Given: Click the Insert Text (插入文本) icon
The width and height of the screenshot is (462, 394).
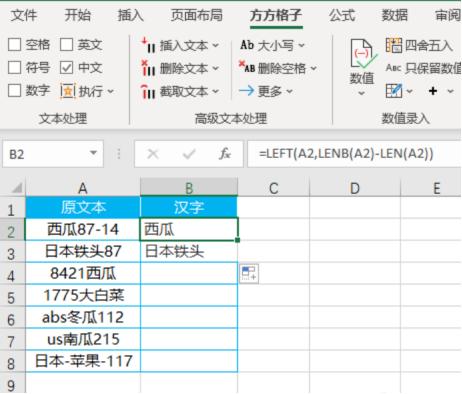Looking at the screenshot, I should coord(148,45).
